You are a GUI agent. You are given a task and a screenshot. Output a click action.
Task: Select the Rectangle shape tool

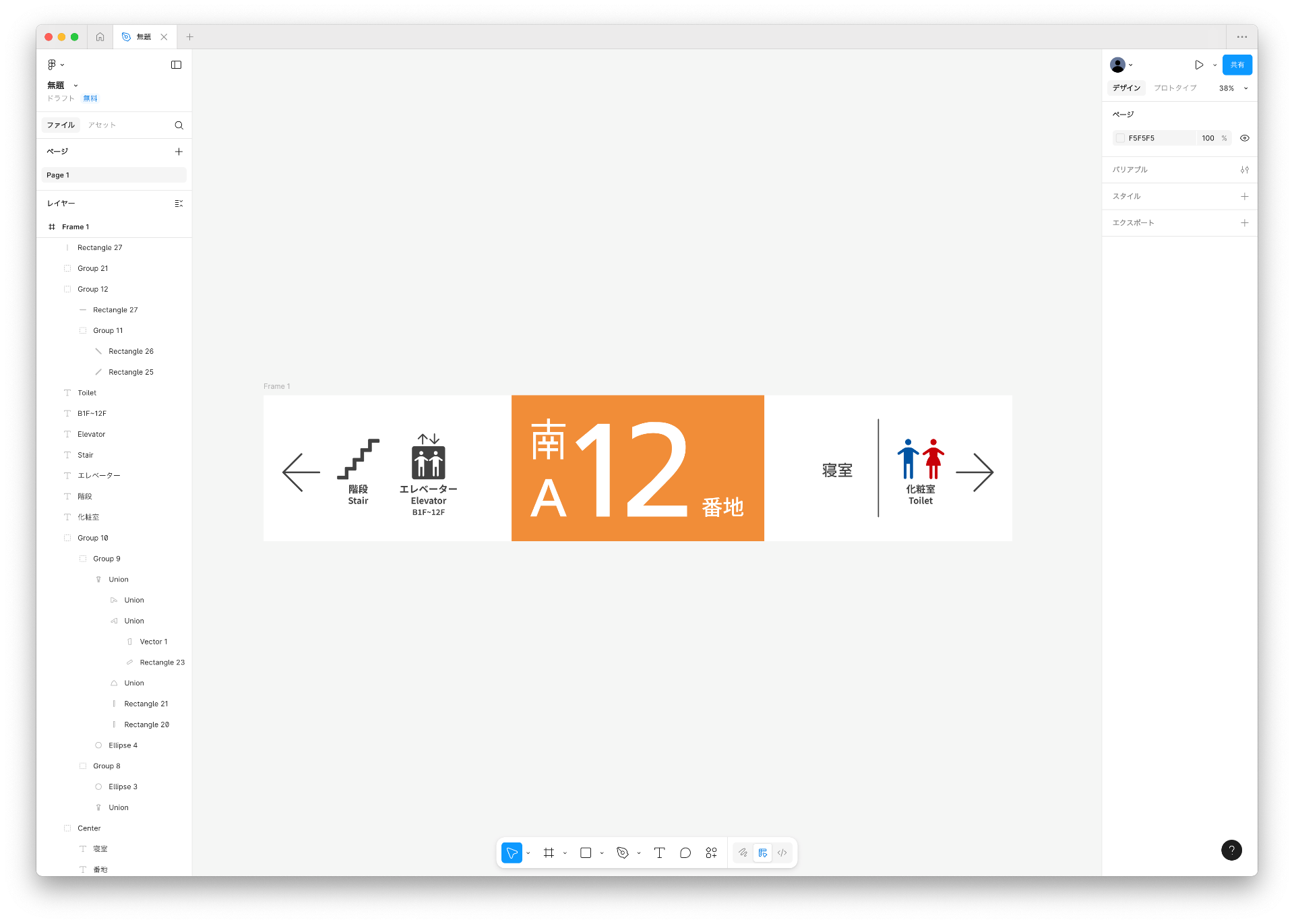(x=586, y=853)
